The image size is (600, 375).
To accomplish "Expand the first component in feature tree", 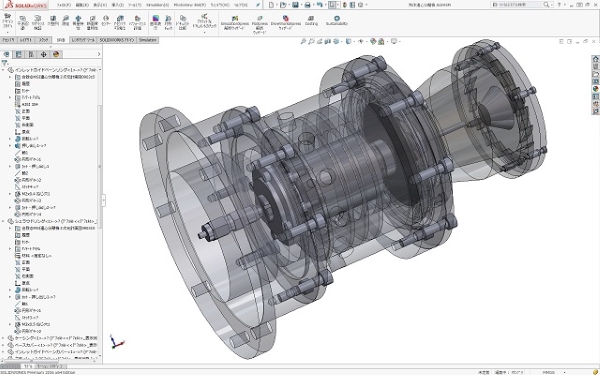I will (x=3, y=70).
